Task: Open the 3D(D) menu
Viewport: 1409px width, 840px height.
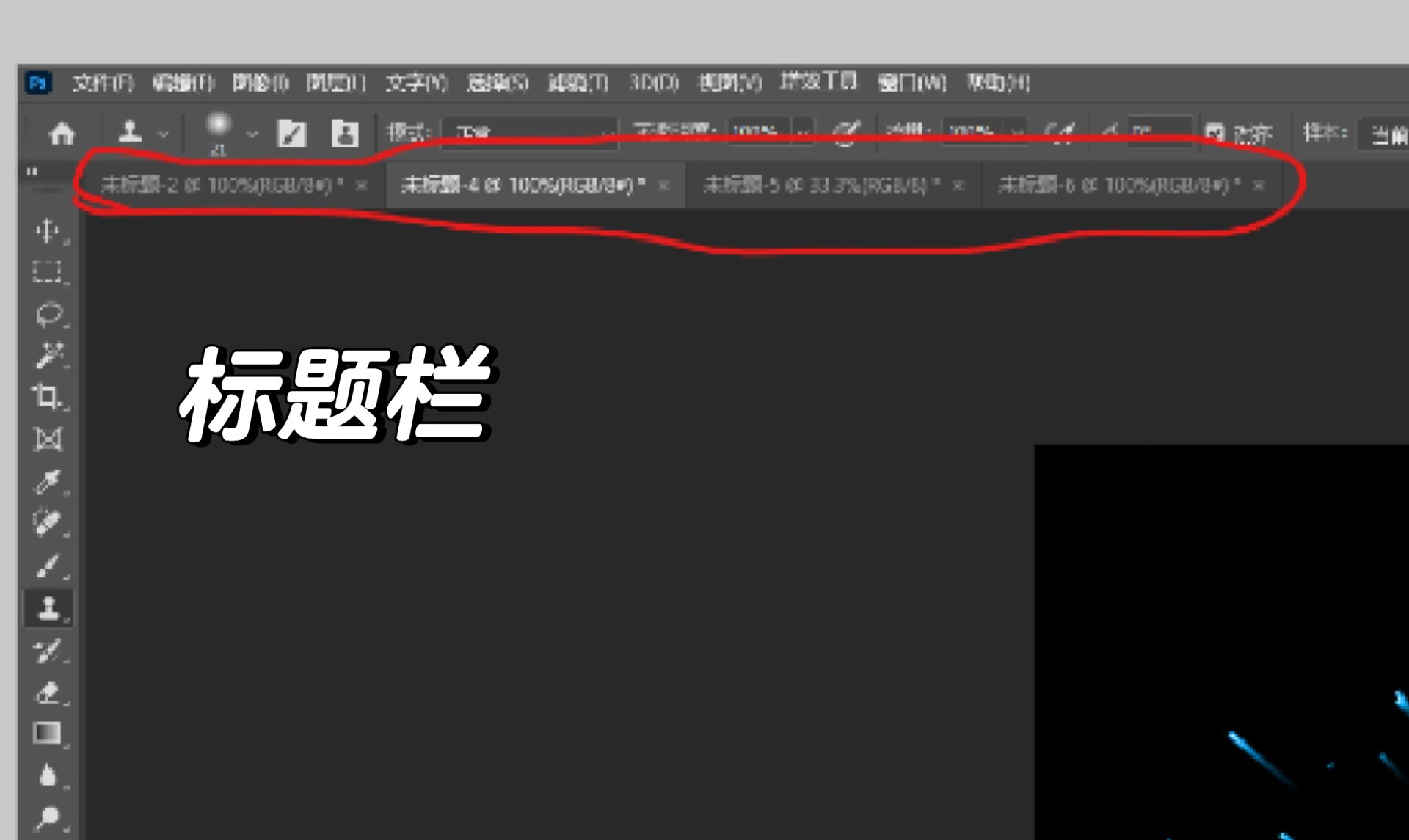Action: point(654,82)
